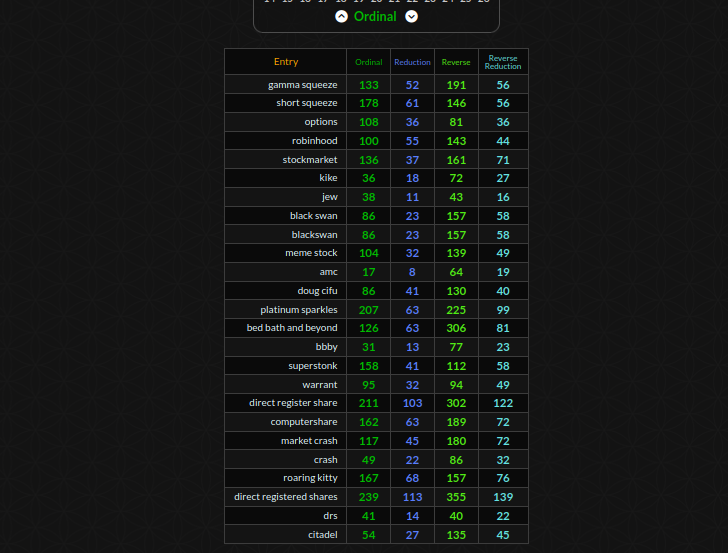Select the 'robinhood' entry
The image size is (728, 553).
click(x=315, y=141)
